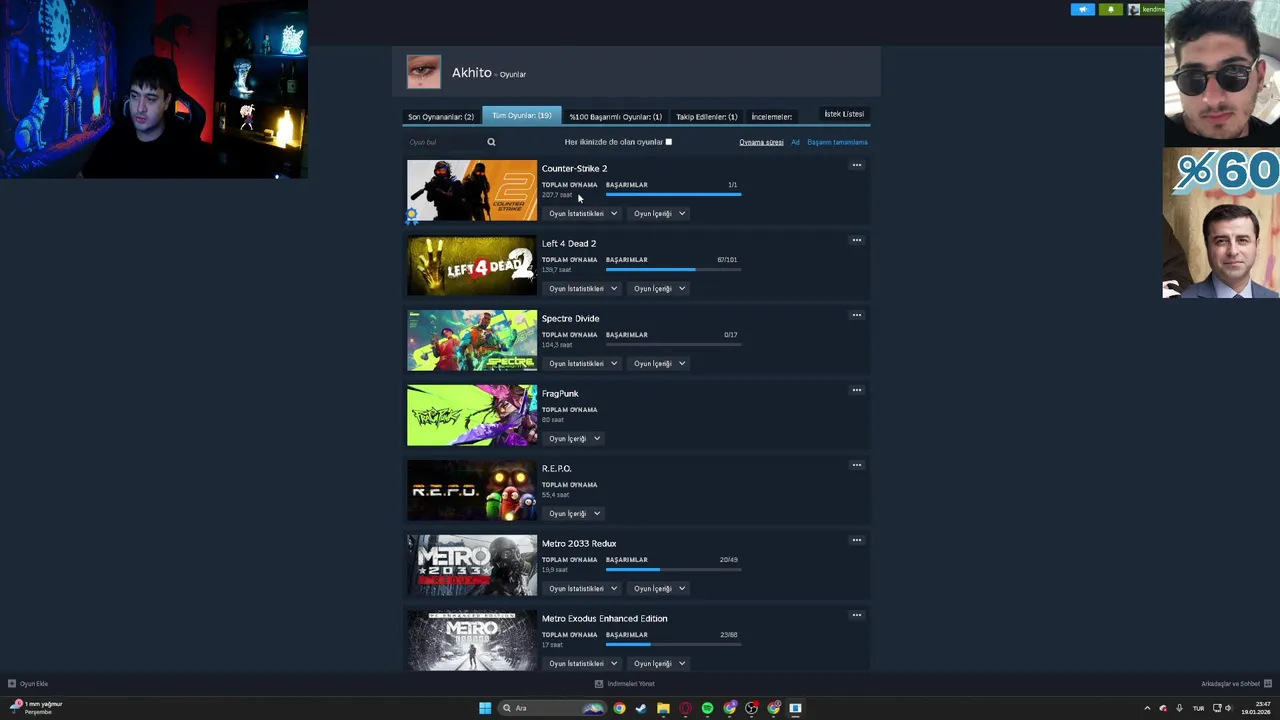Click the TUR keyboard language indicator
This screenshot has width=1280, height=720.
pos(1198,708)
